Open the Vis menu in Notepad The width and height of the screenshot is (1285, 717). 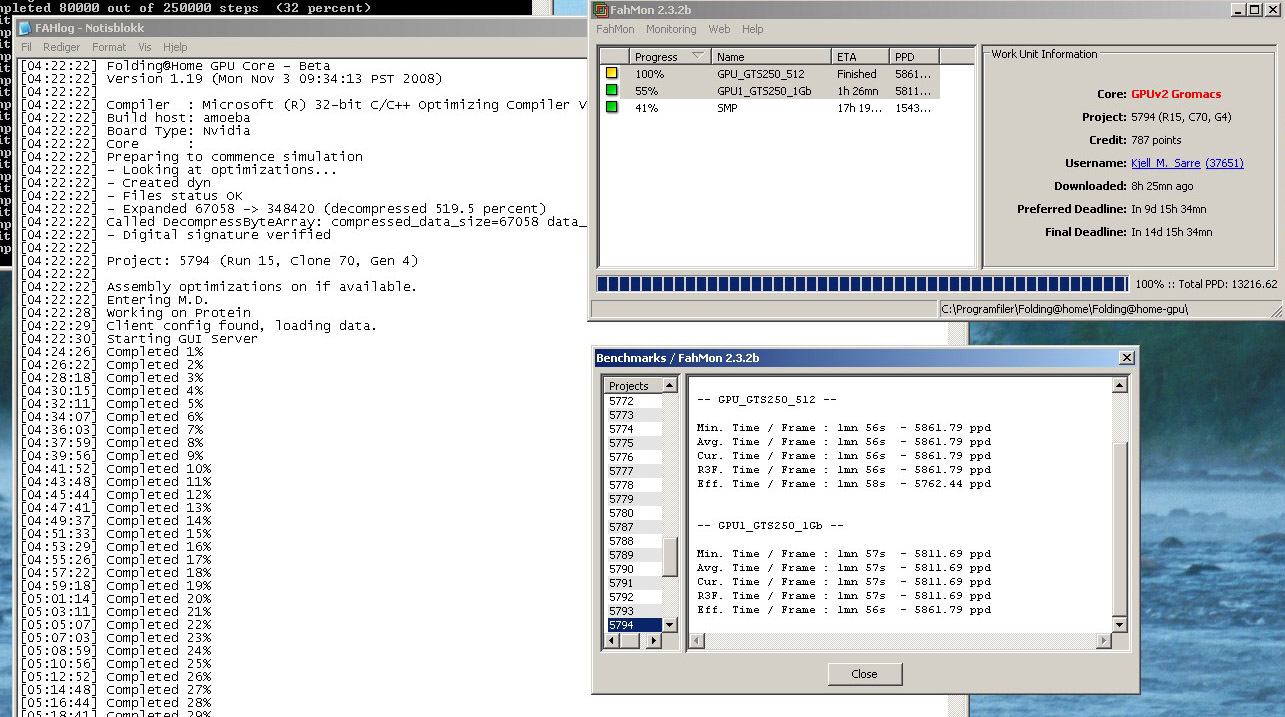click(145, 47)
